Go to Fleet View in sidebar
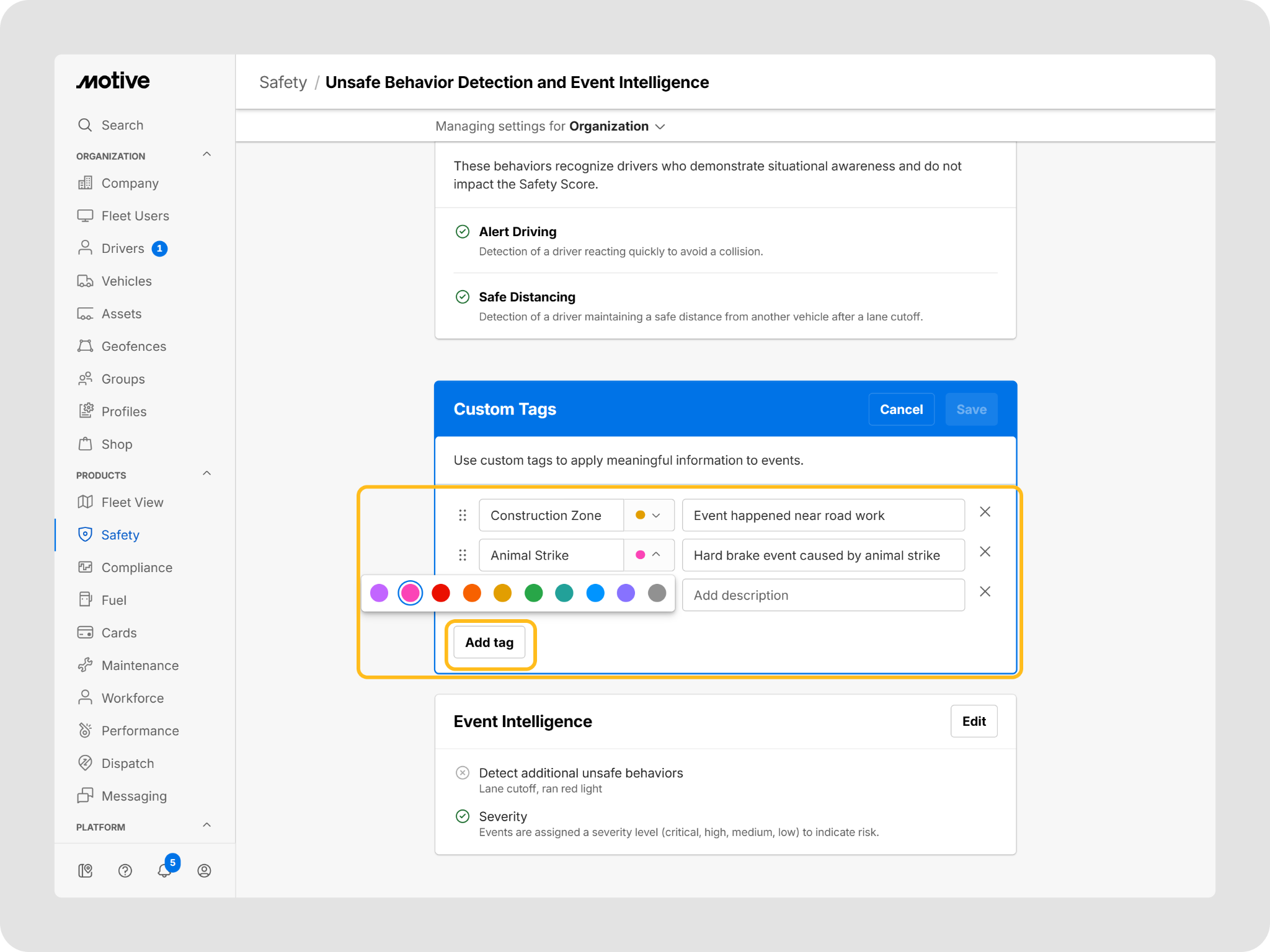The image size is (1270, 952). pyautogui.click(x=132, y=503)
